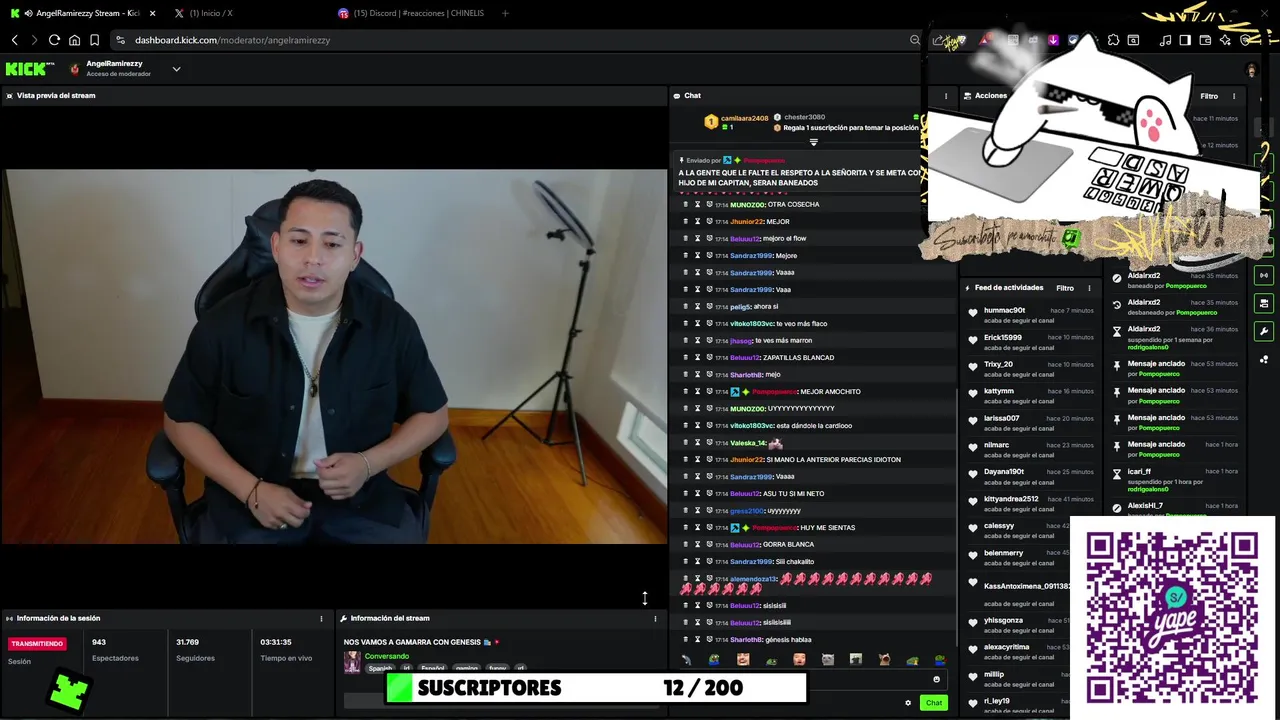Image resolution: width=1280 pixels, height=720 pixels.
Task: Open the music note player icon
Action: (x=1165, y=40)
